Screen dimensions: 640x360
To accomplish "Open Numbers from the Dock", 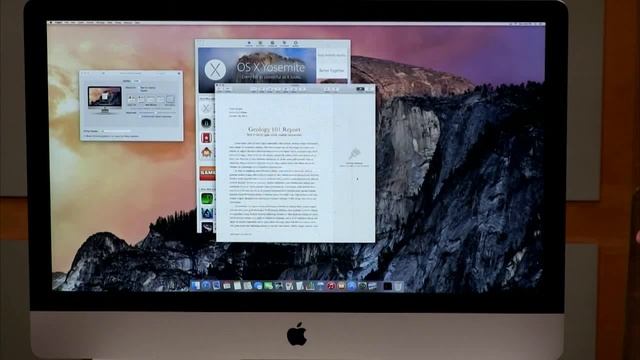I will coord(310,286).
